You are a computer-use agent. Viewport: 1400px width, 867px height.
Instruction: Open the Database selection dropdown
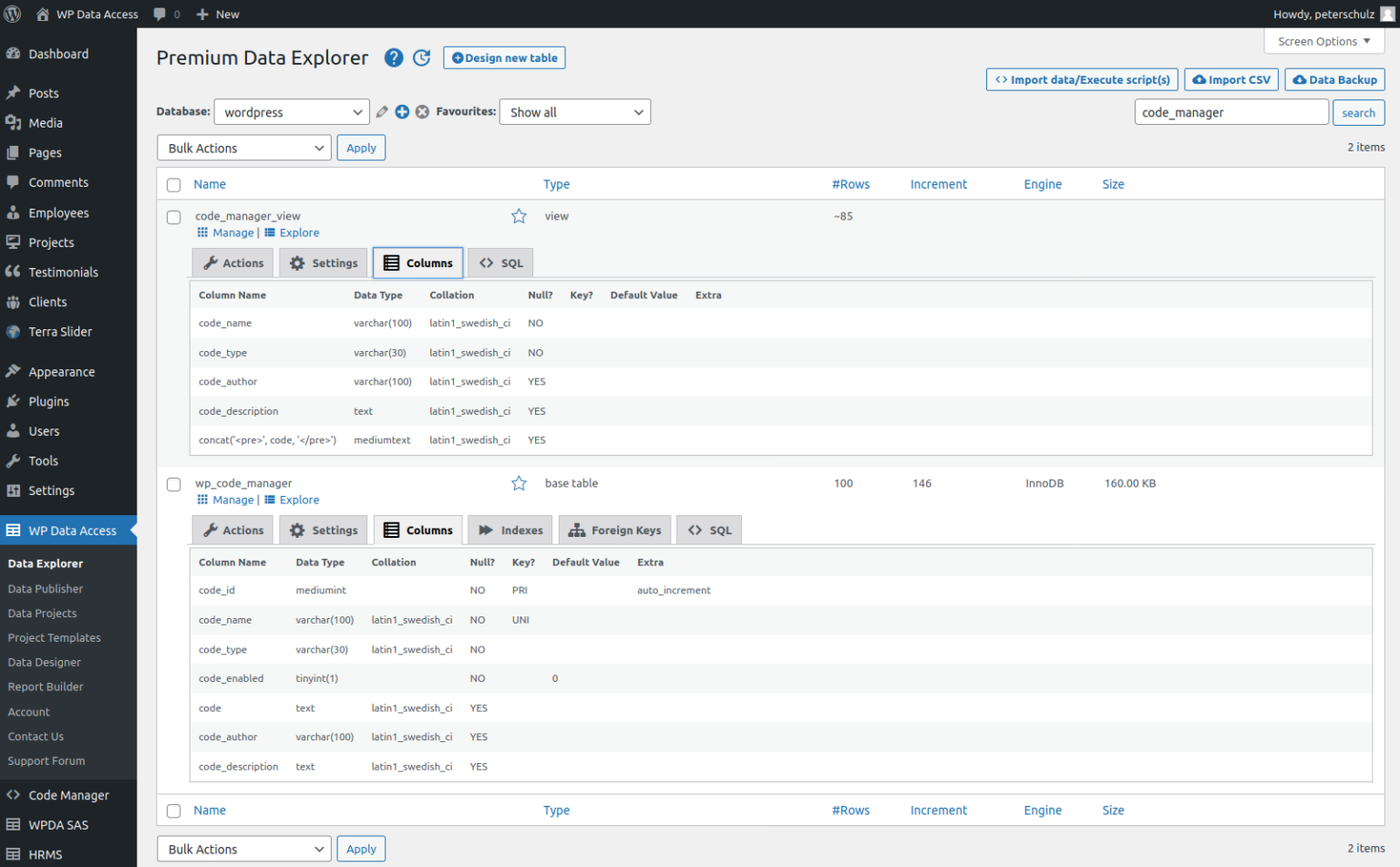coord(292,111)
